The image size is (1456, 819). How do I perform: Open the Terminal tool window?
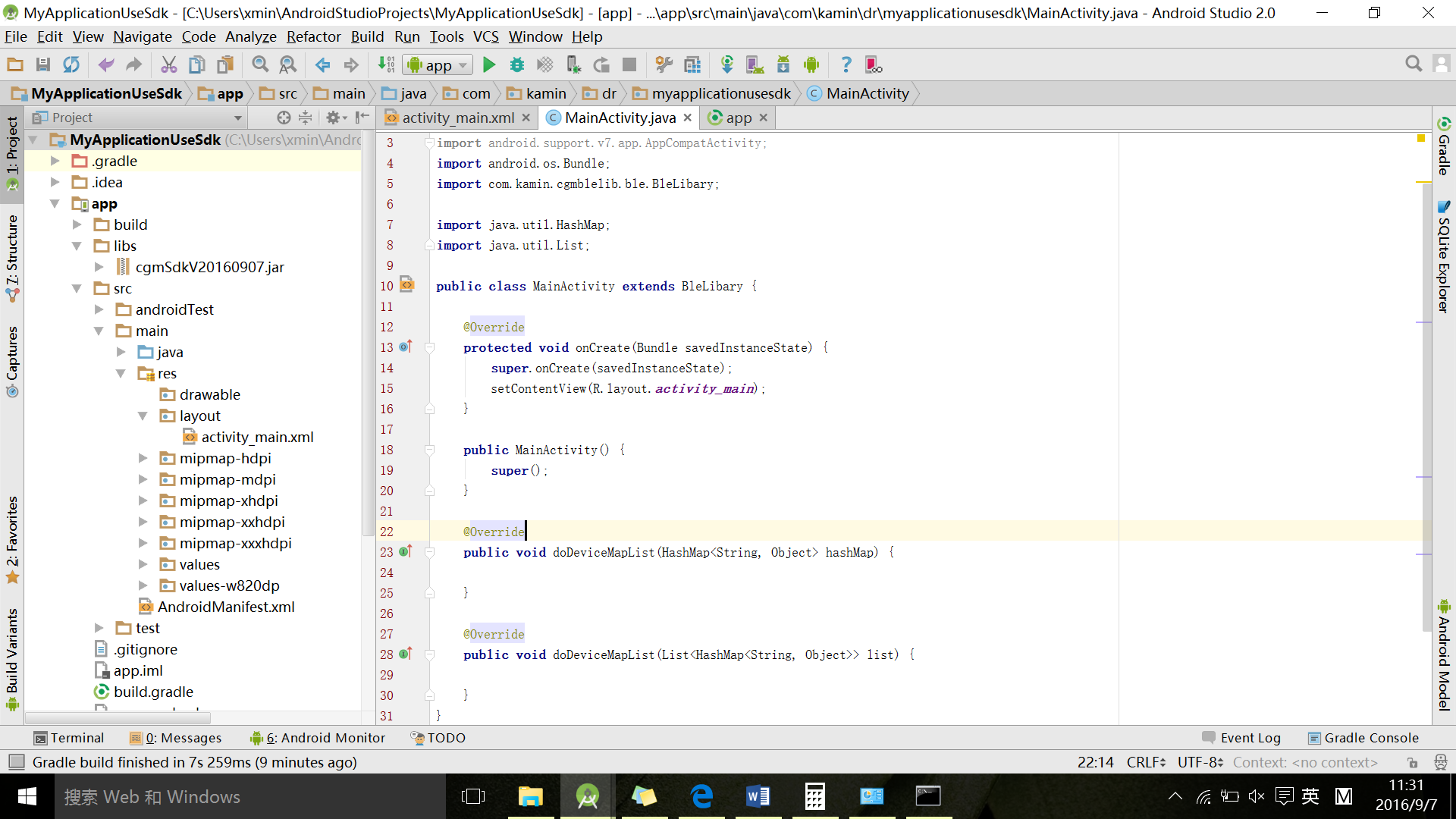(69, 738)
